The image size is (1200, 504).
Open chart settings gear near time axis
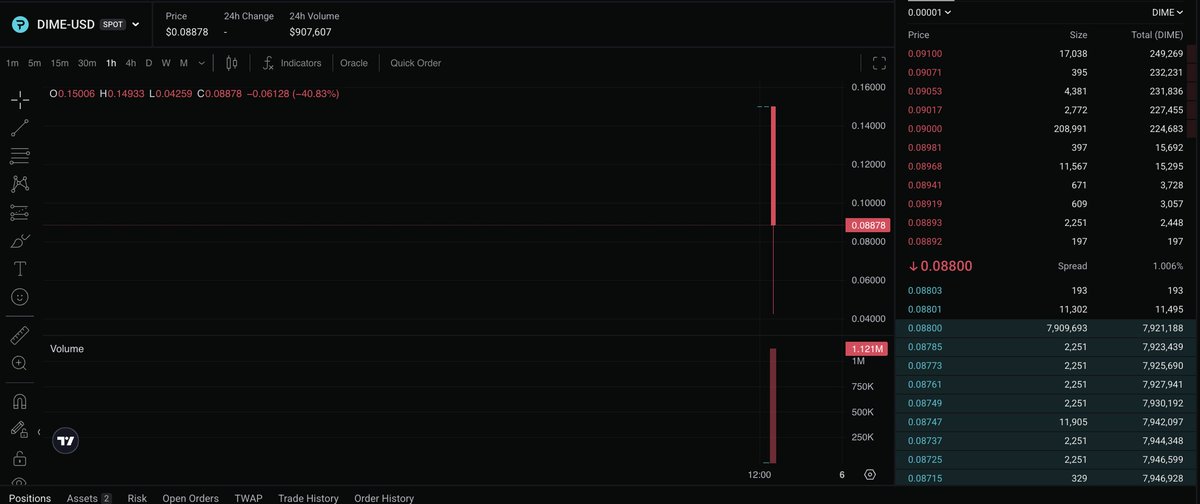(870, 475)
